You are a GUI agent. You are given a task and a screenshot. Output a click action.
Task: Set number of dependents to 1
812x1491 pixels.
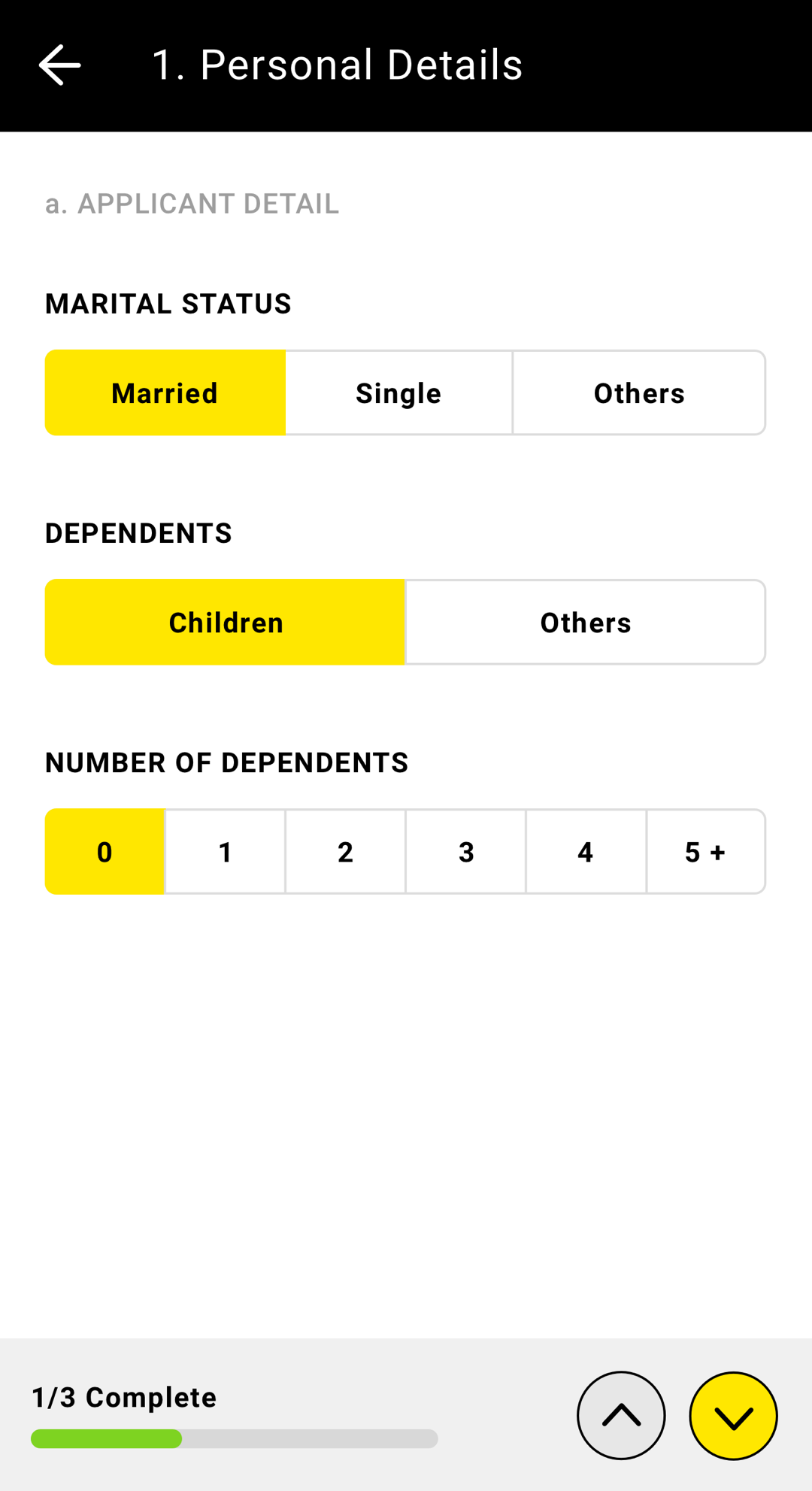[x=225, y=851]
